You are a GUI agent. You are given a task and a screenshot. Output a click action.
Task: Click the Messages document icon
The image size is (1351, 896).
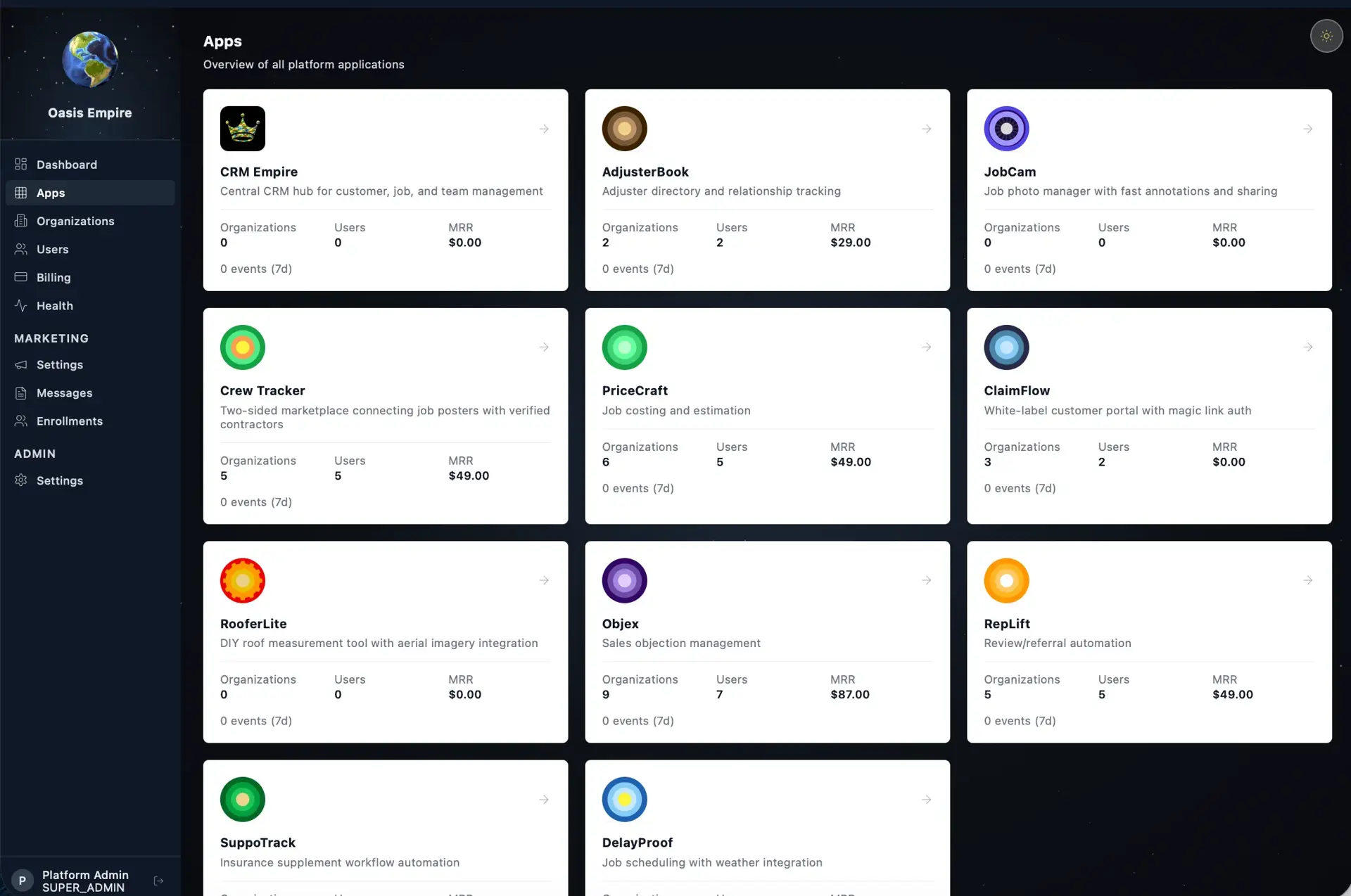[x=21, y=392]
